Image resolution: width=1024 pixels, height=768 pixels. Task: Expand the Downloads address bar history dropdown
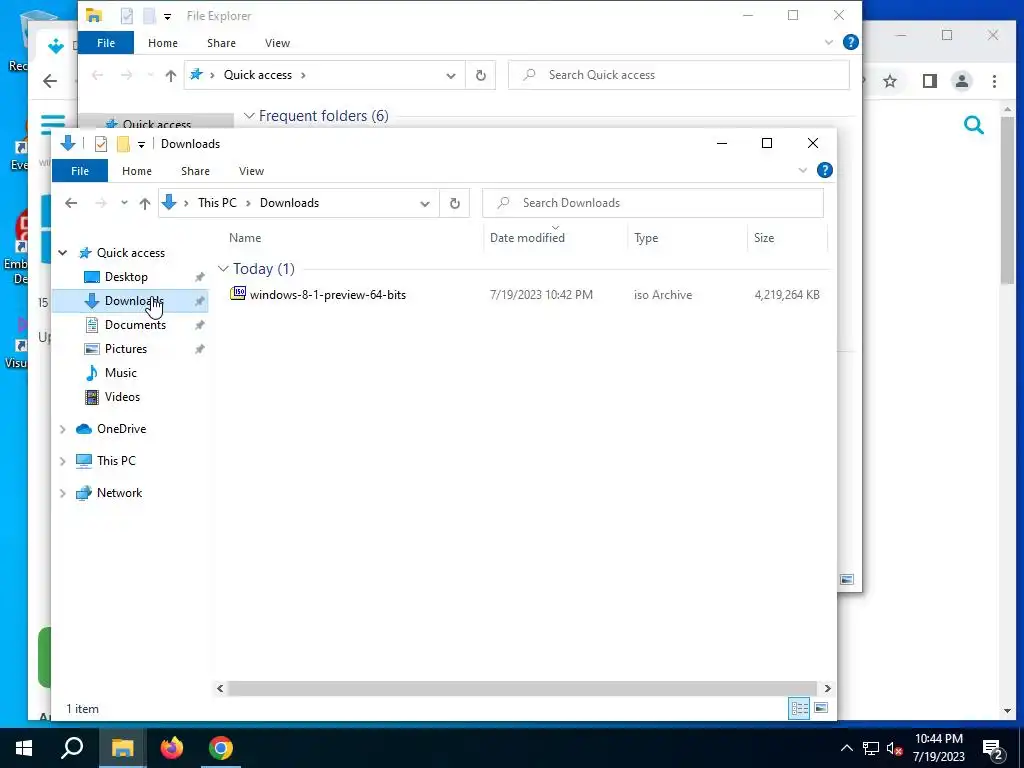click(x=424, y=203)
